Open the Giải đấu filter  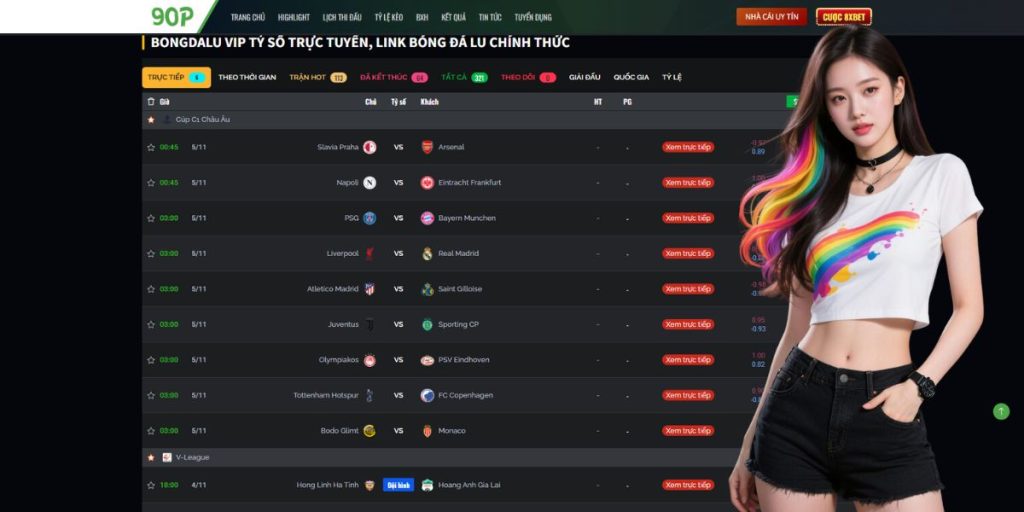[x=584, y=77]
